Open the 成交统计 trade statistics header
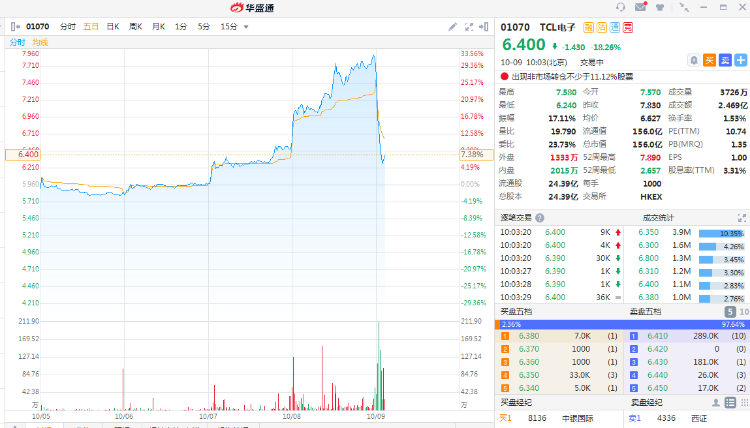 [x=658, y=218]
